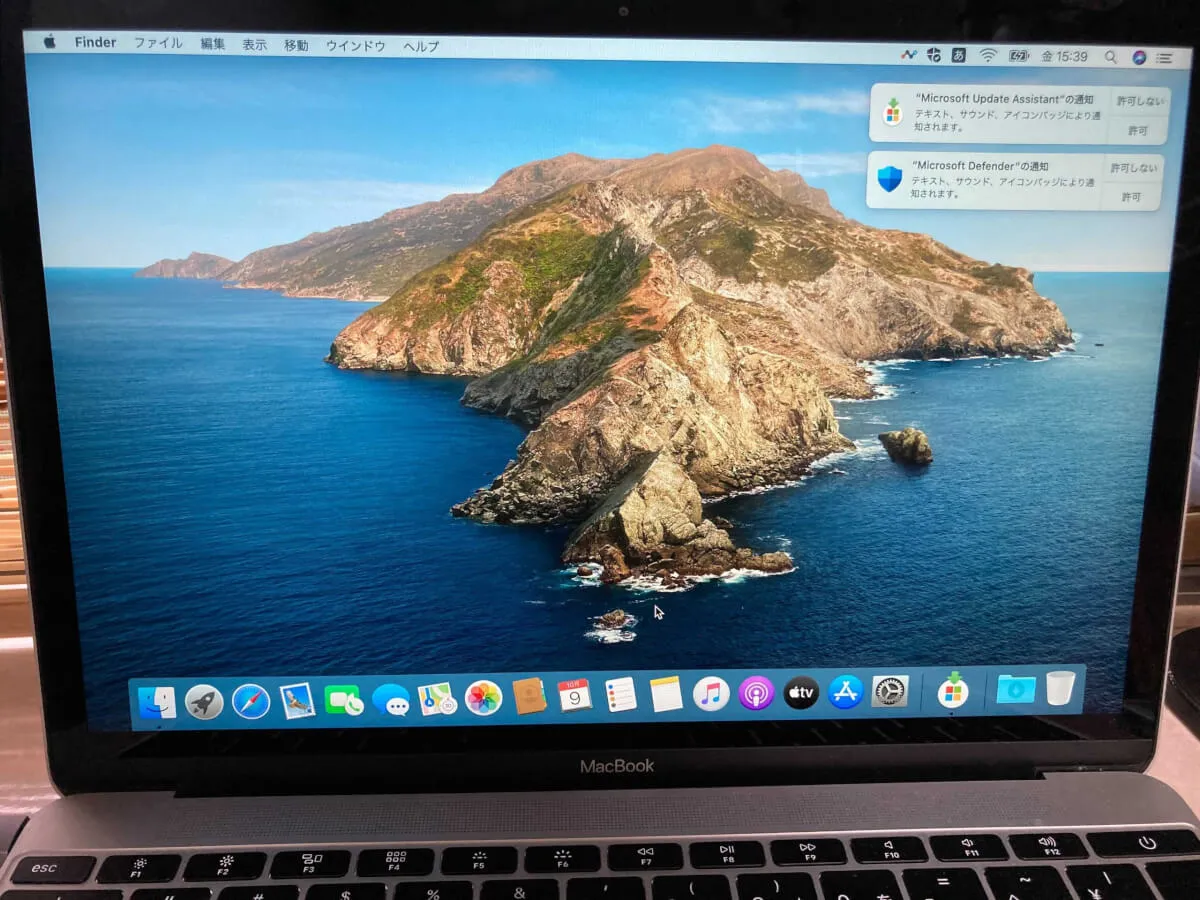Open the Apple menu
The image size is (1200, 900).
[x=49, y=42]
